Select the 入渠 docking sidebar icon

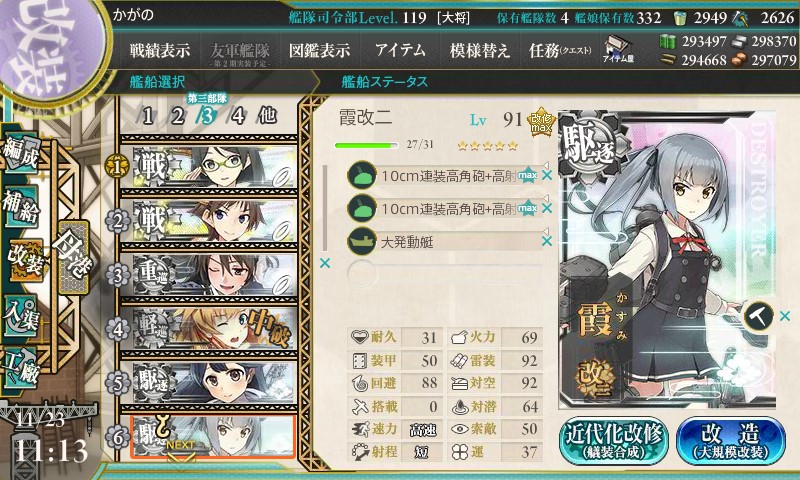21,315
